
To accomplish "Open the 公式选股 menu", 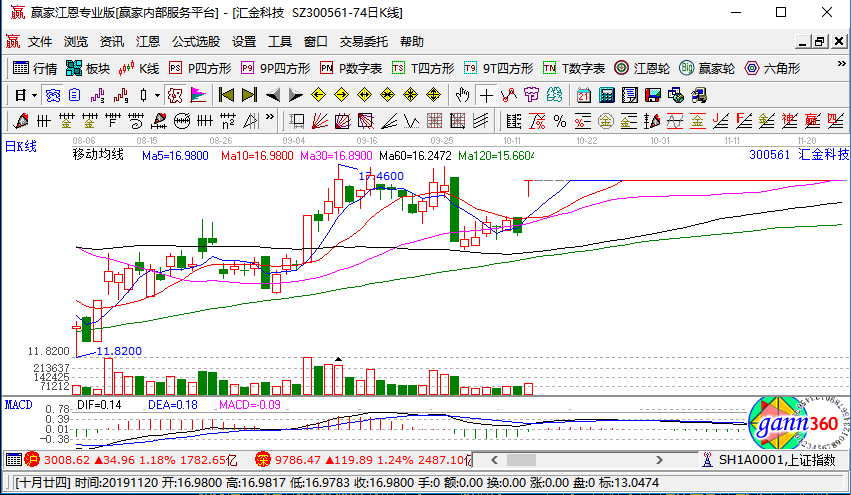I will tap(196, 42).
